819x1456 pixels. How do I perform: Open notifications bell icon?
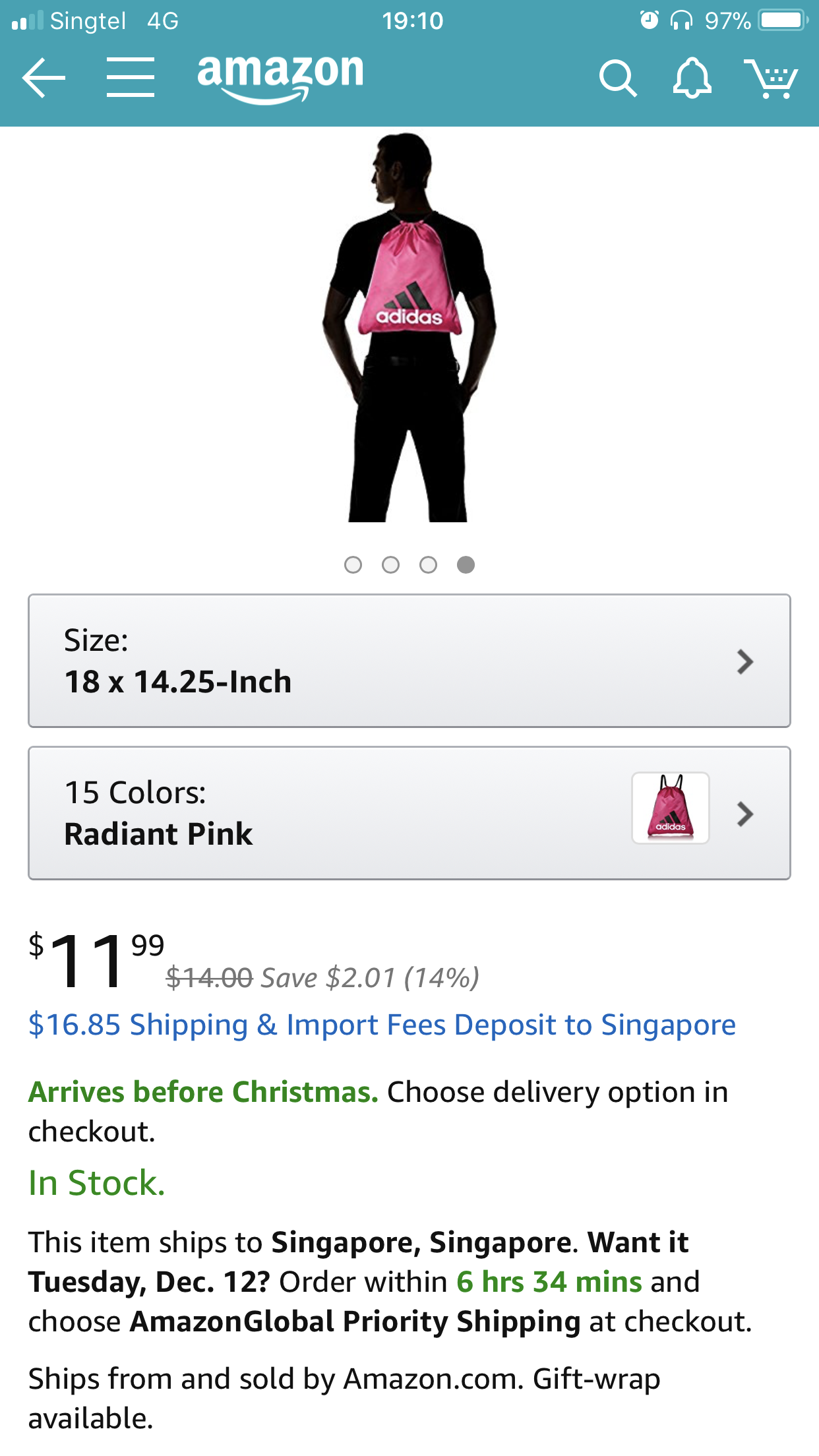tap(692, 78)
